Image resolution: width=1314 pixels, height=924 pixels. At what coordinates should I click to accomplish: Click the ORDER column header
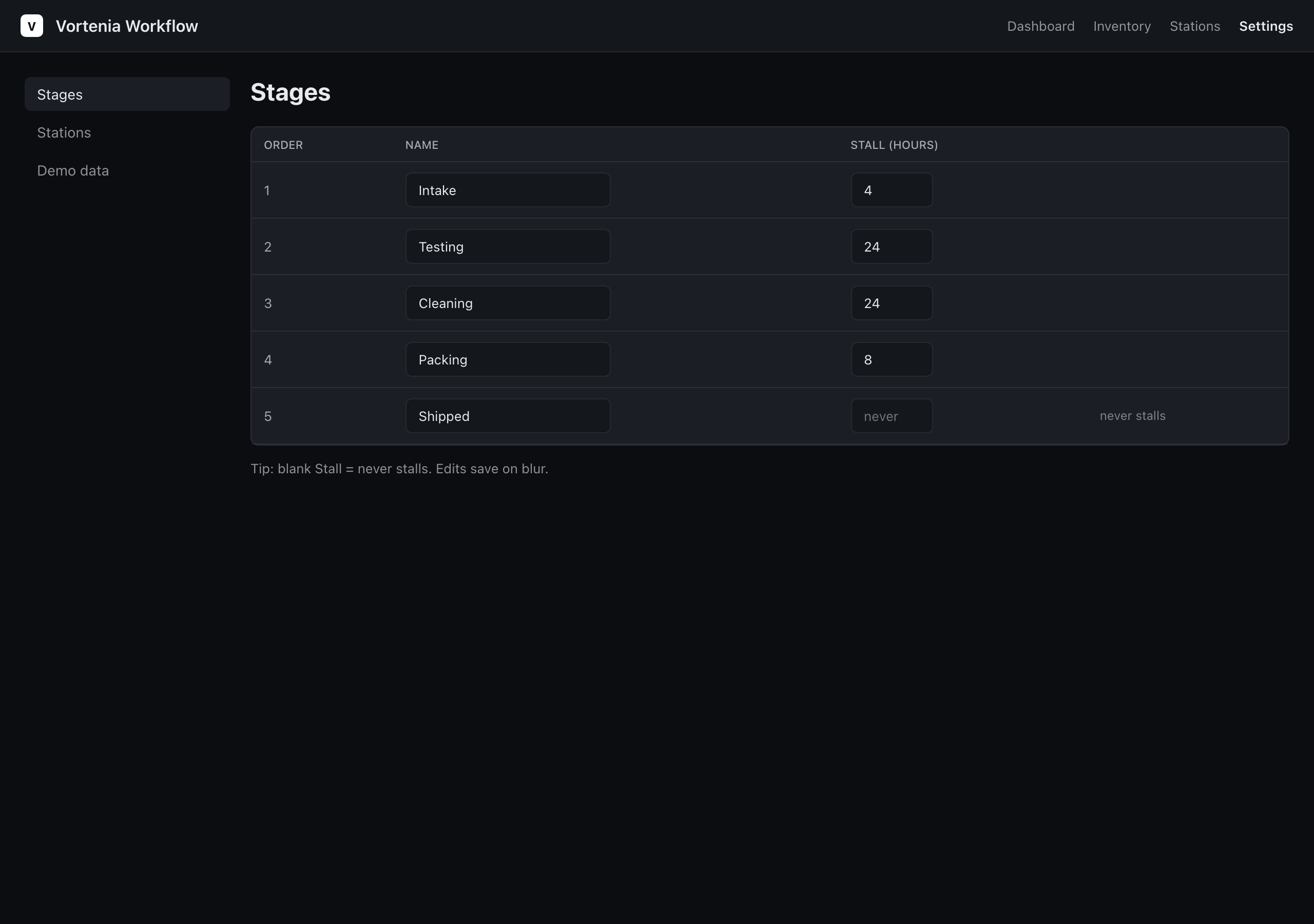click(x=283, y=145)
